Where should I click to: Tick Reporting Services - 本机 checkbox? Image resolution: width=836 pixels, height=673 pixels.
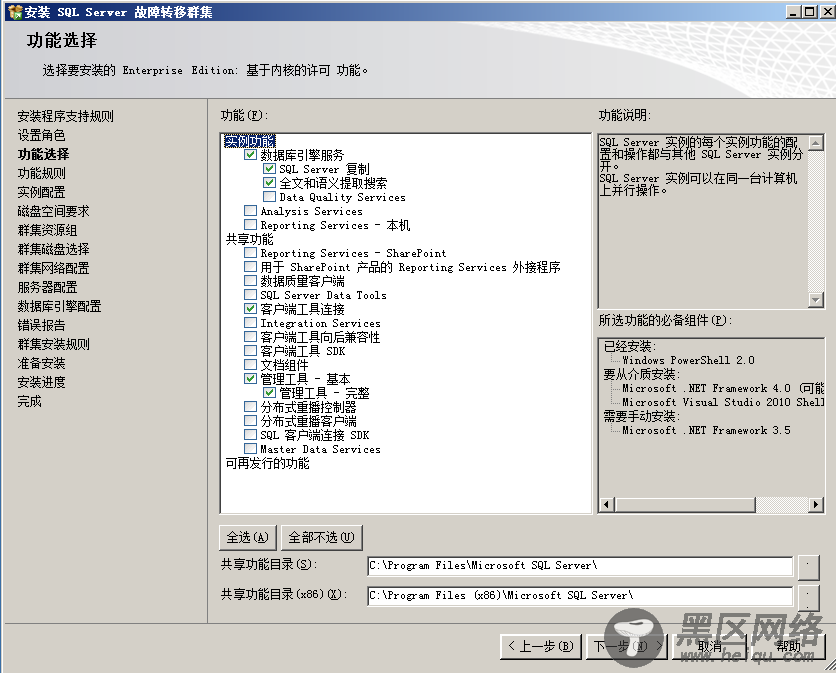pos(251,225)
